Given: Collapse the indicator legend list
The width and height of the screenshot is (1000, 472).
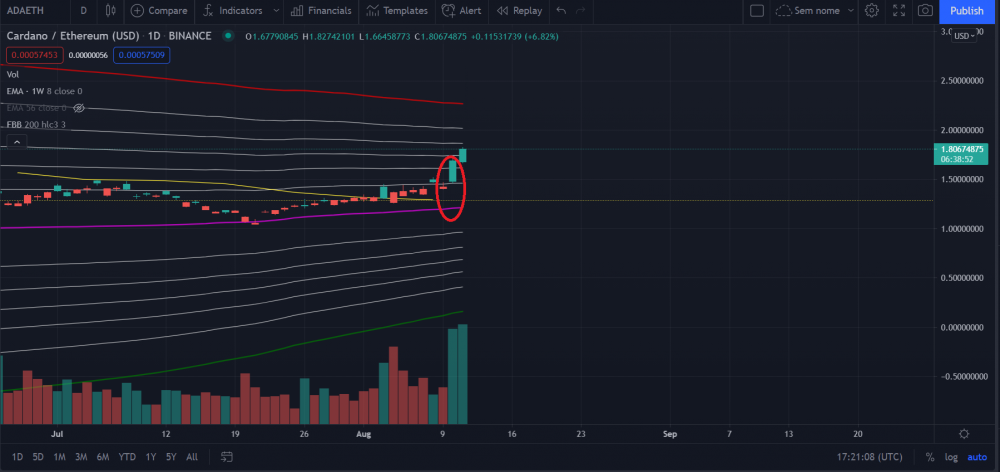Looking at the screenshot, I should tap(17, 142).
